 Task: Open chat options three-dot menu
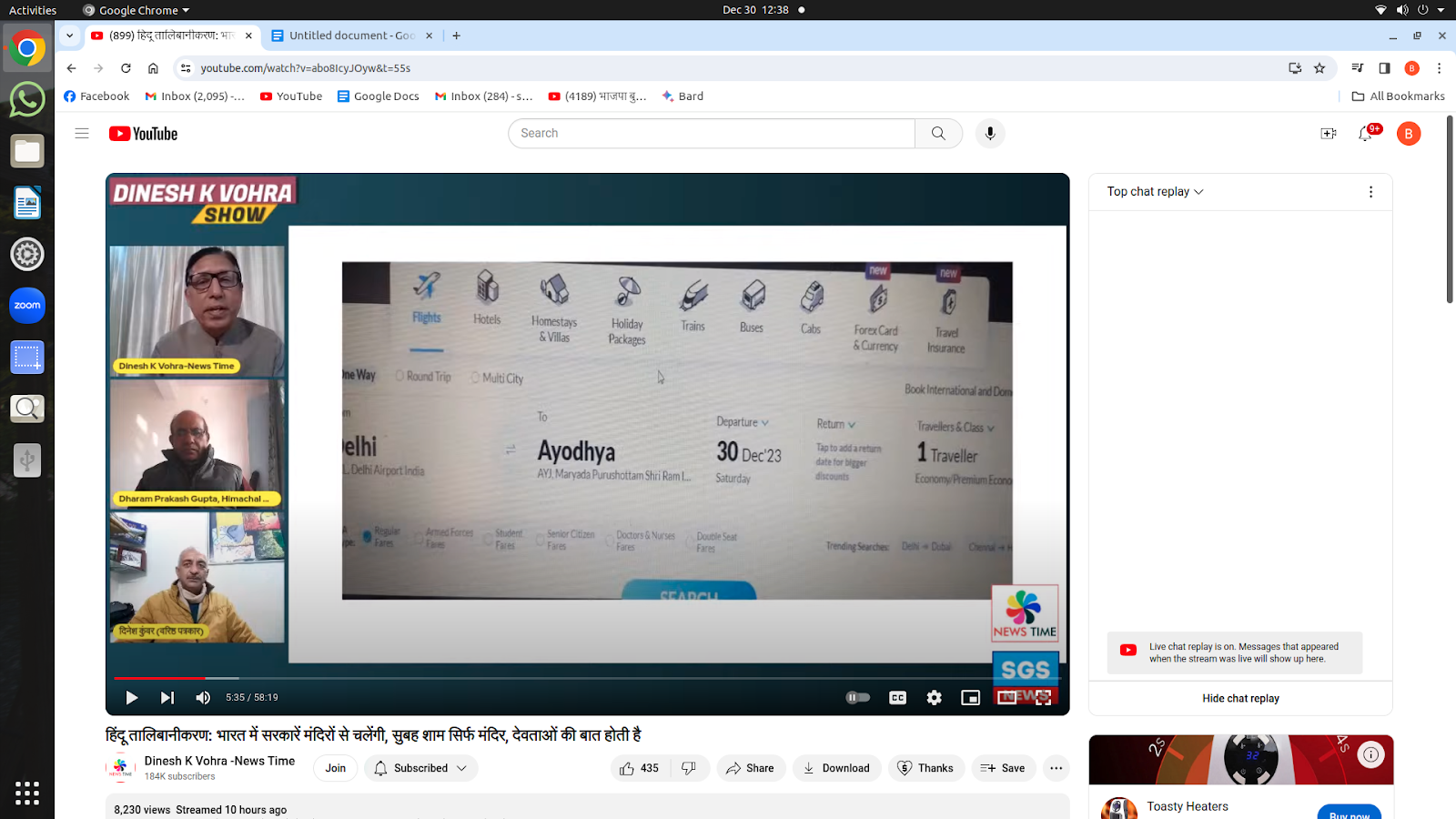[x=1370, y=192]
